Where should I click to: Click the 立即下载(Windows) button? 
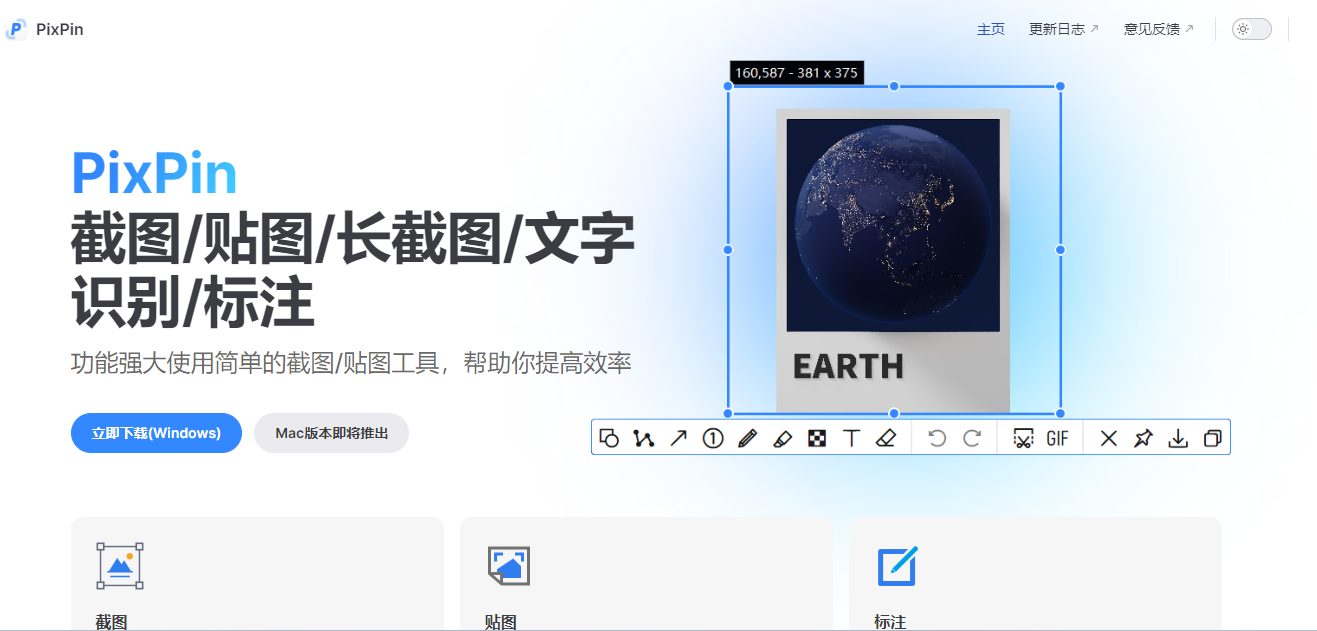pos(156,433)
